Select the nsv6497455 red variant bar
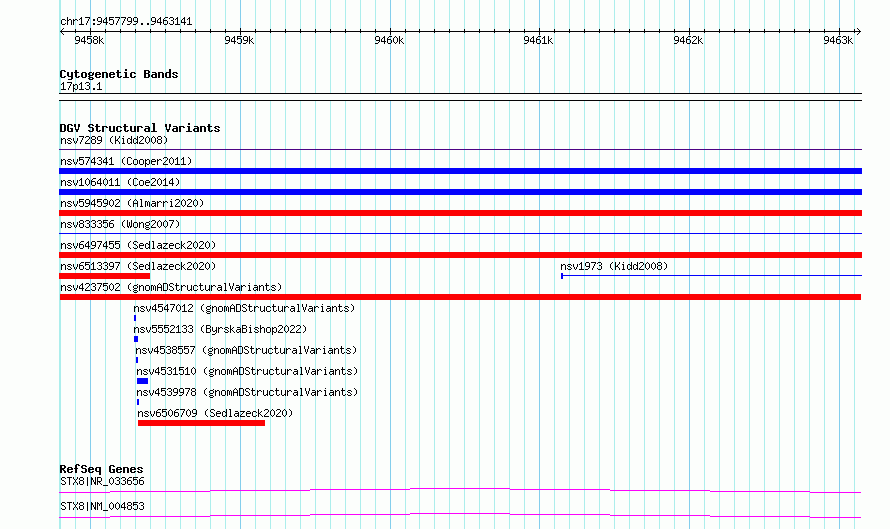Screen dimensions: 890x529 [460, 255]
